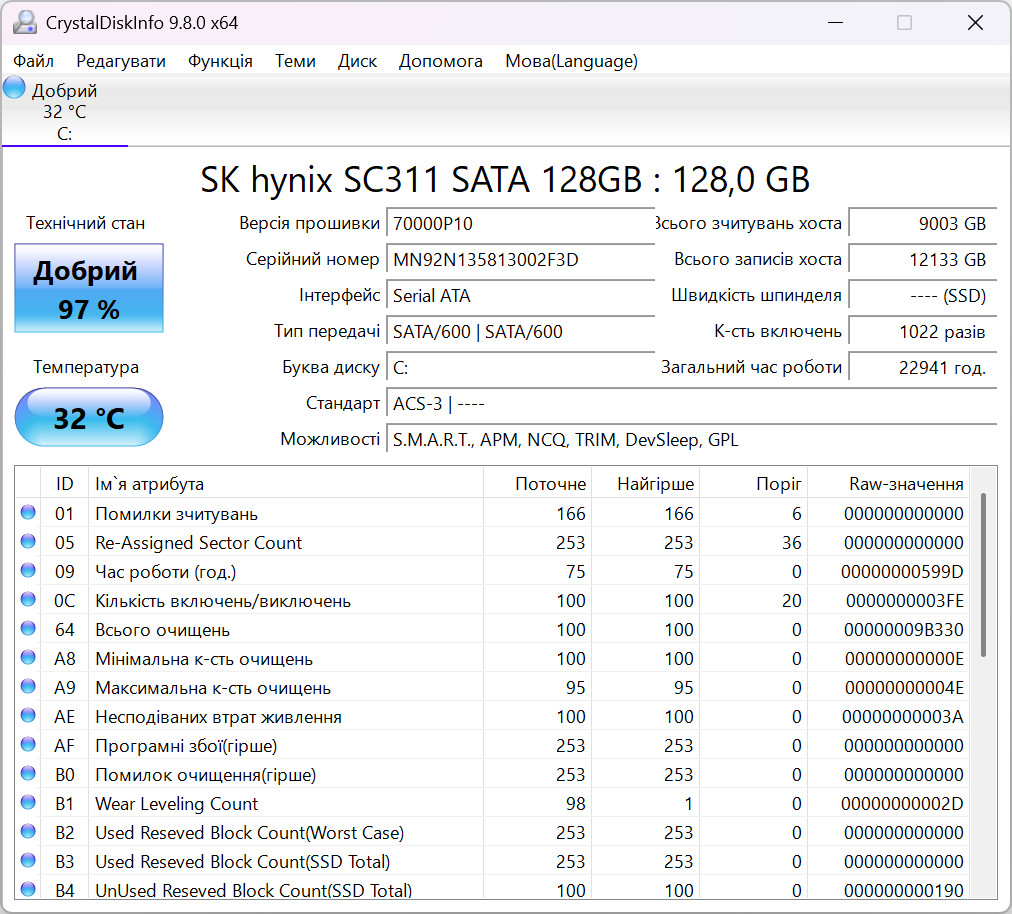Select the Re-Assigned Sector Count attribute name

click(x=198, y=543)
